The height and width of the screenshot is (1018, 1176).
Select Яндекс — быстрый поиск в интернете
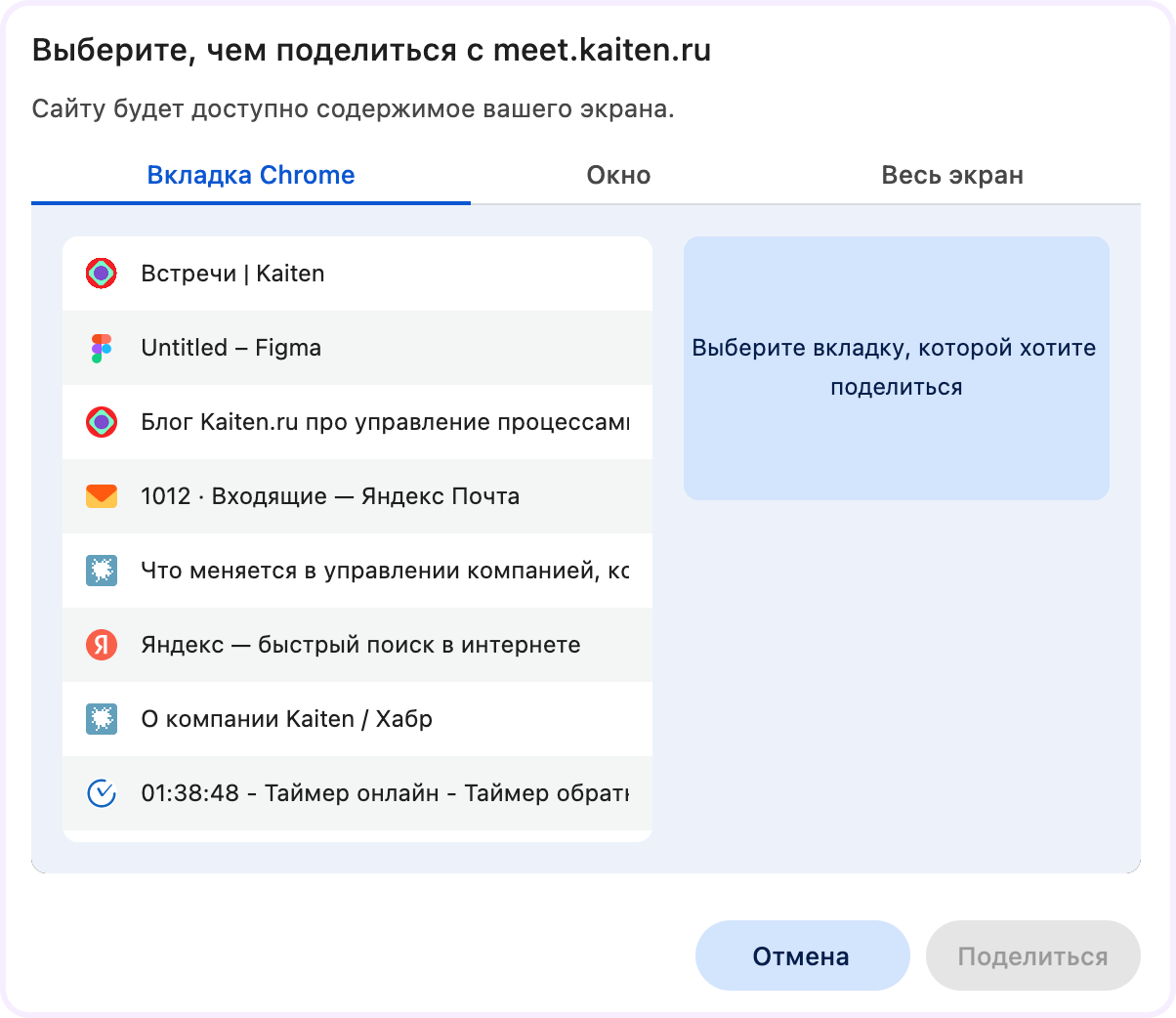[357, 645]
